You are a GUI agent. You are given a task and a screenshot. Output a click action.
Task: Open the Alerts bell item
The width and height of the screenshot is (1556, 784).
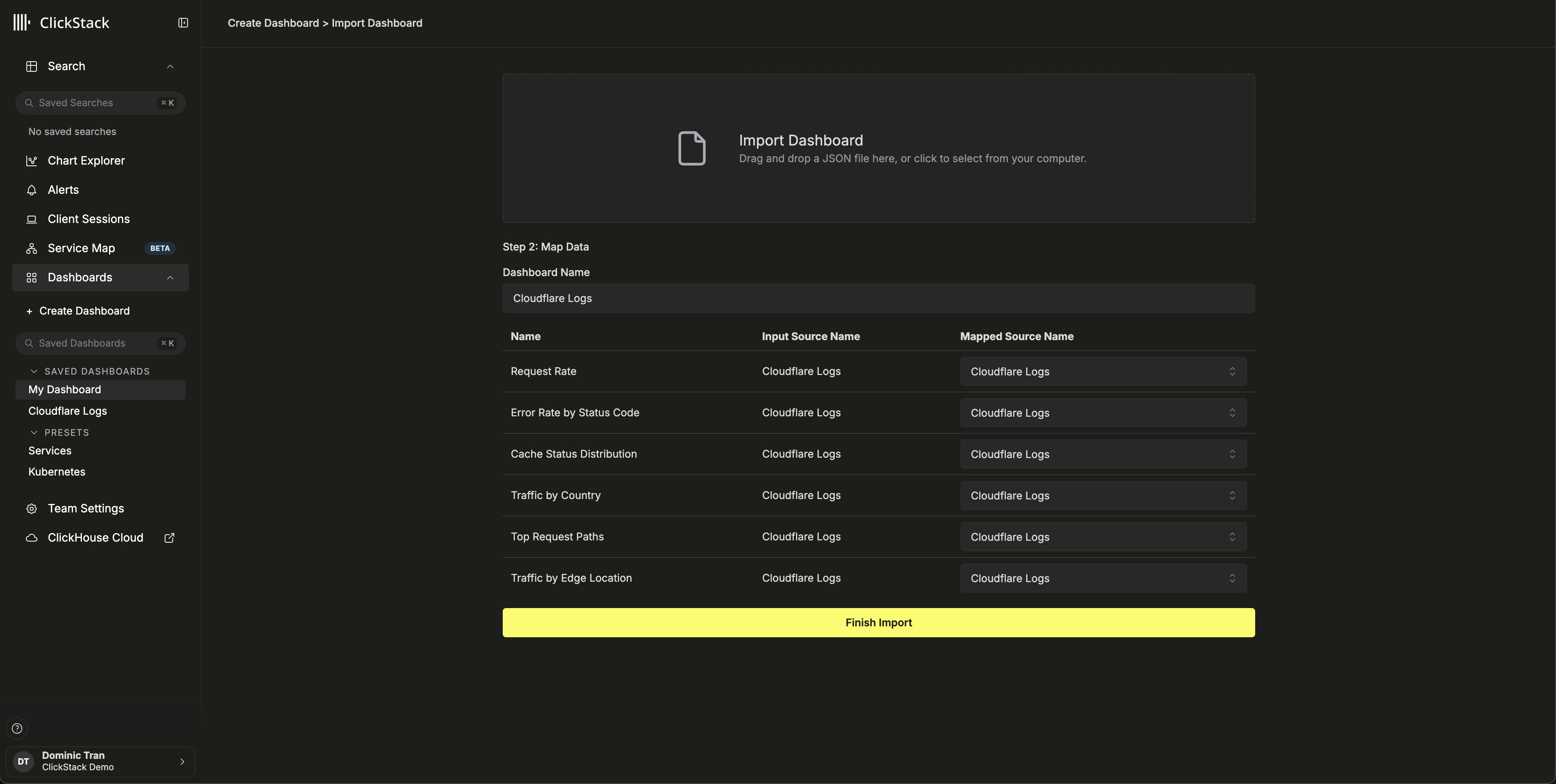pyautogui.click(x=63, y=190)
